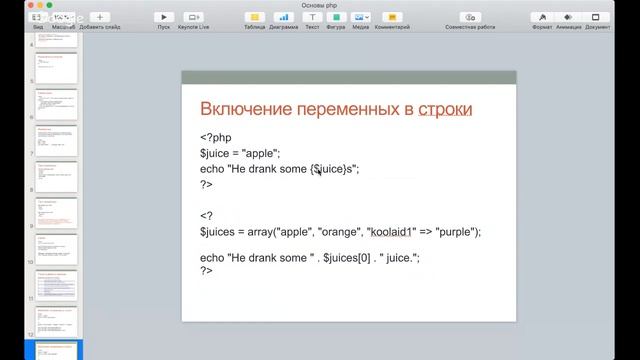
Task: Select slide 10 thumbnail in navigator
Action: click(56, 249)
